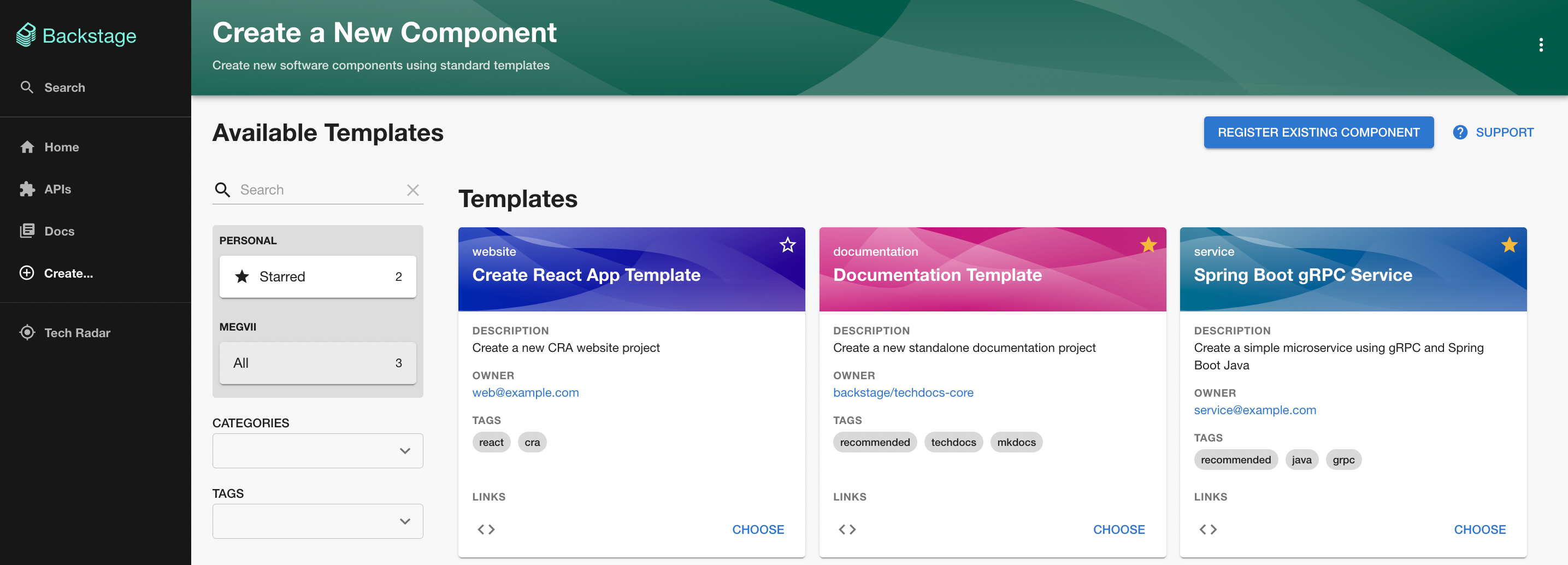The image size is (1568, 565).
Task: Unstar the Documentation Template
Action: click(x=1148, y=245)
